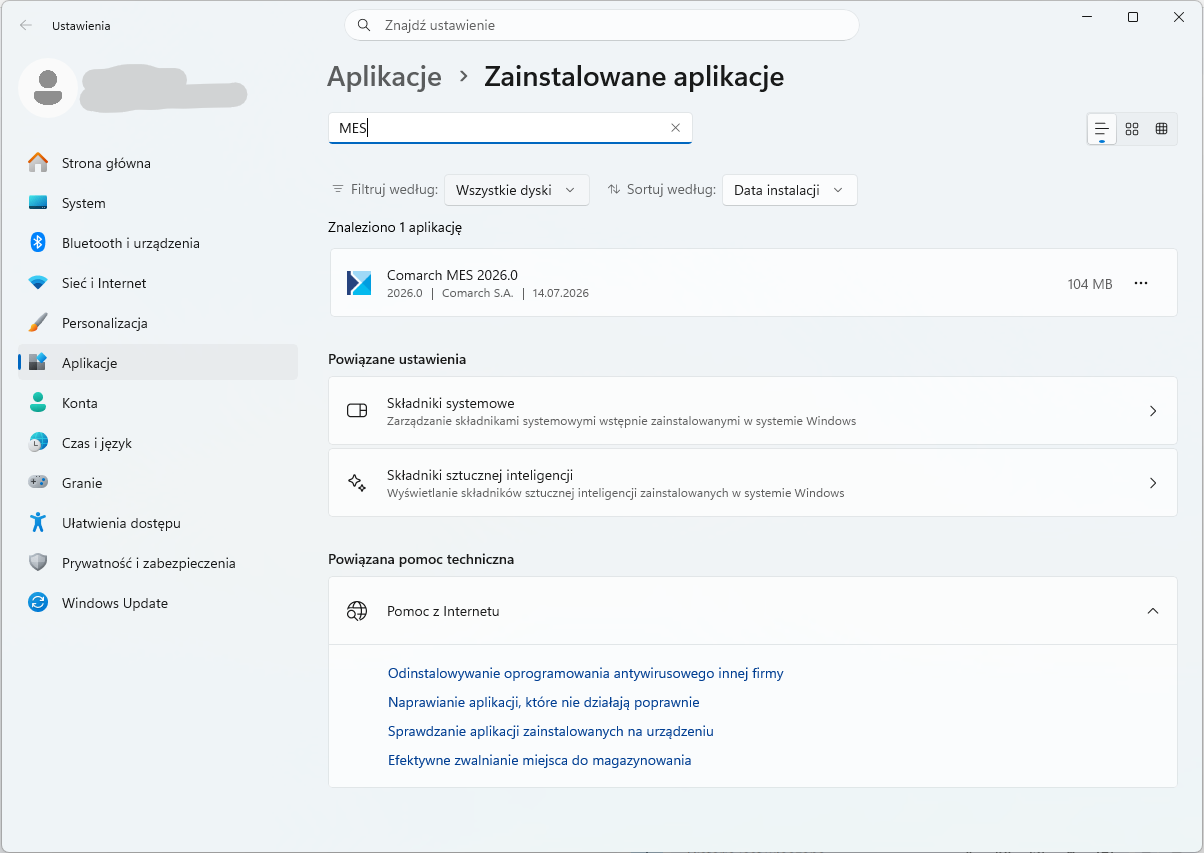Image resolution: width=1204 pixels, height=853 pixels.
Task: Click the Wi-Fi icon for Sieć i Internet
Action: click(x=38, y=283)
